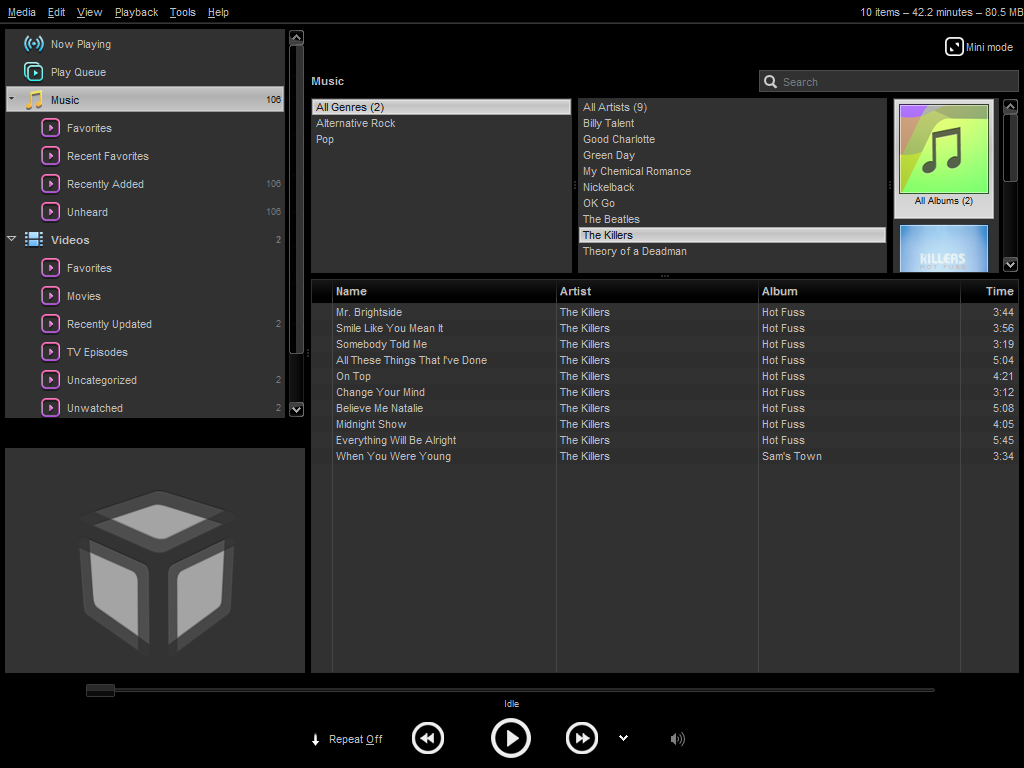Select the Killers Hot Fuss album cover
This screenshot has height=768, width=1024.
(944, 248)
